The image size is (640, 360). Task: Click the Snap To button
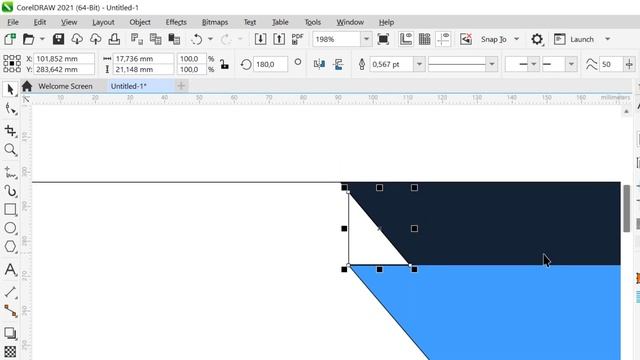493,39
